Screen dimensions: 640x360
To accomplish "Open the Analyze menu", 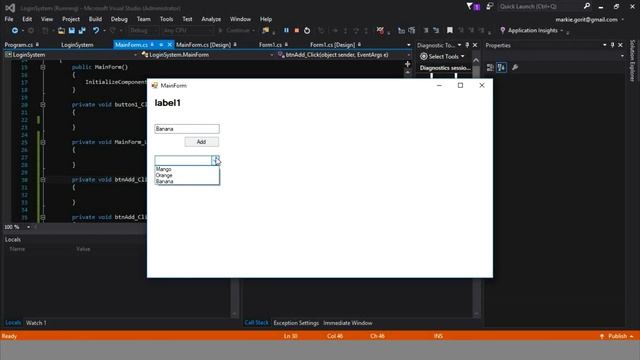I will 211,19.
